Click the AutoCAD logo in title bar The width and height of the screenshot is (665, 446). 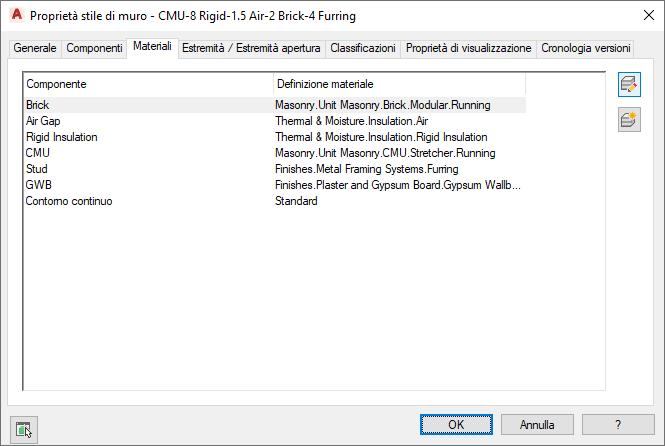click(x=15, y=16)
